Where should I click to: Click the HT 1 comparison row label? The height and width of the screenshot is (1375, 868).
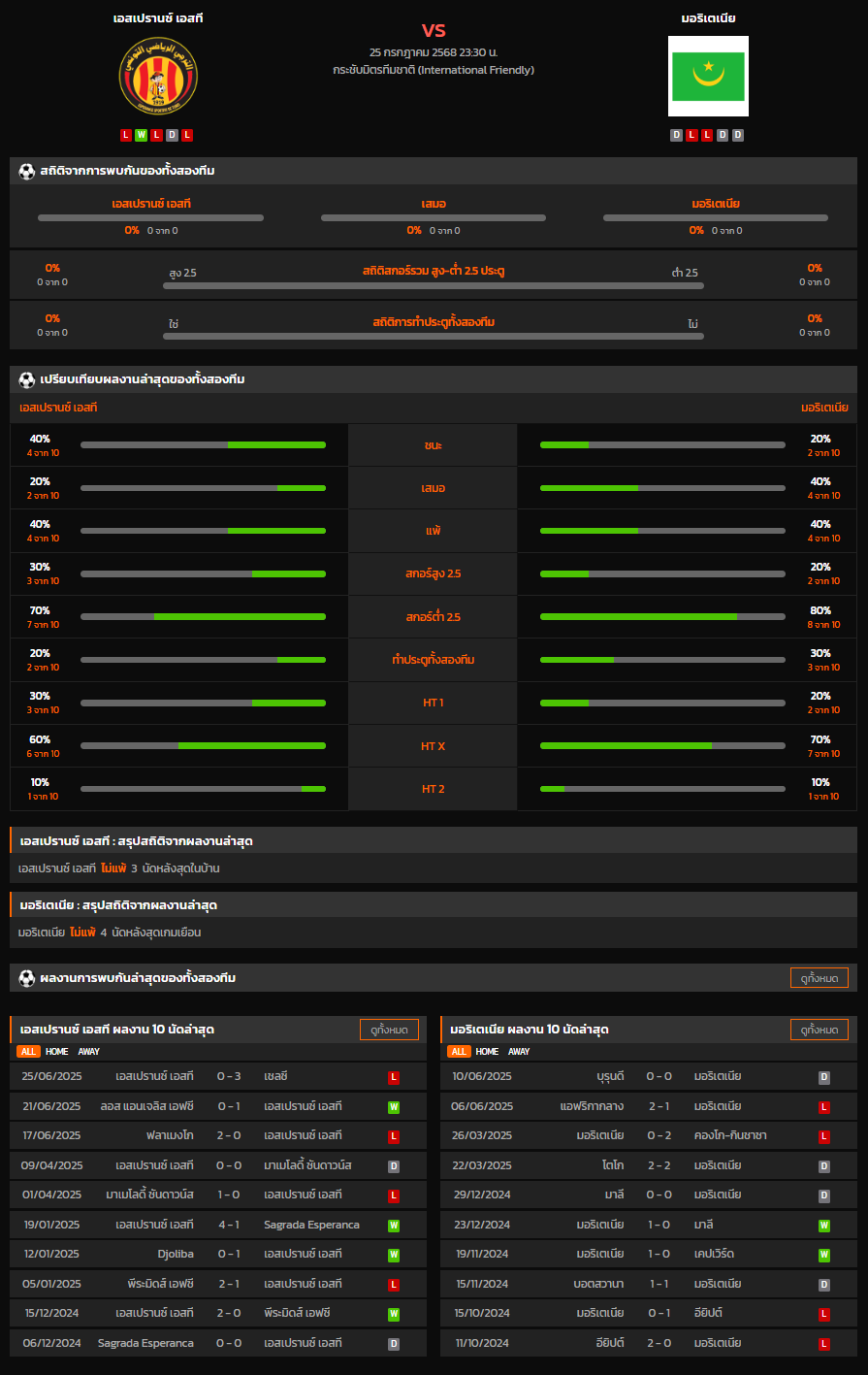[434, 703]
